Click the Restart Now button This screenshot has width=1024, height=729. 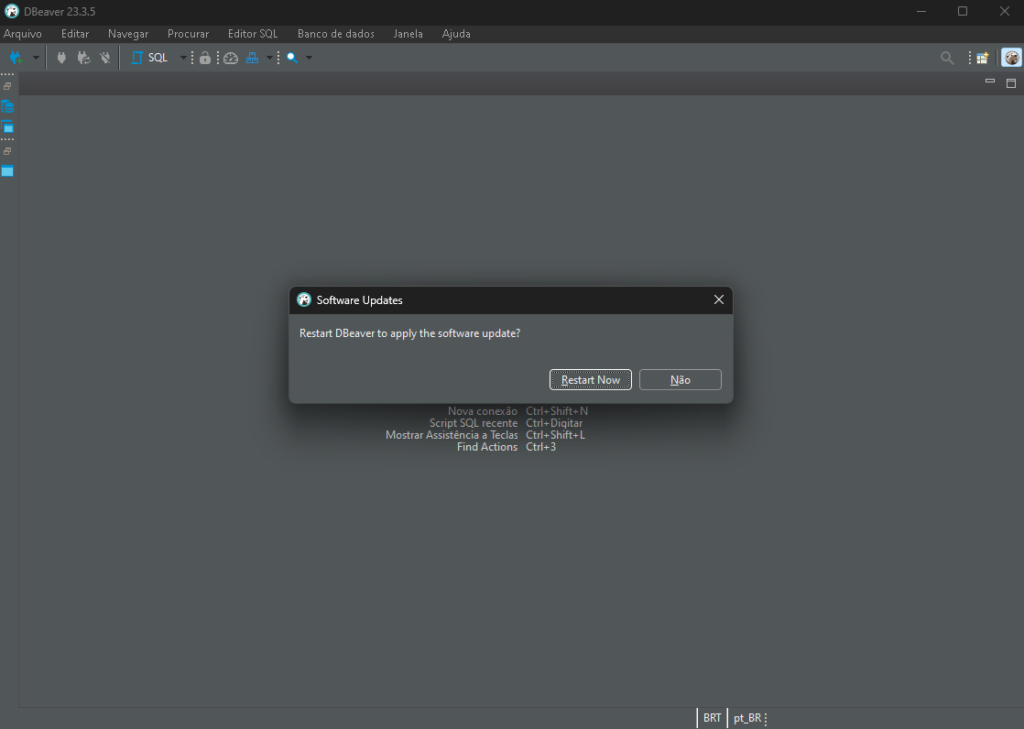pyautogui.click(x=590, y=380)
